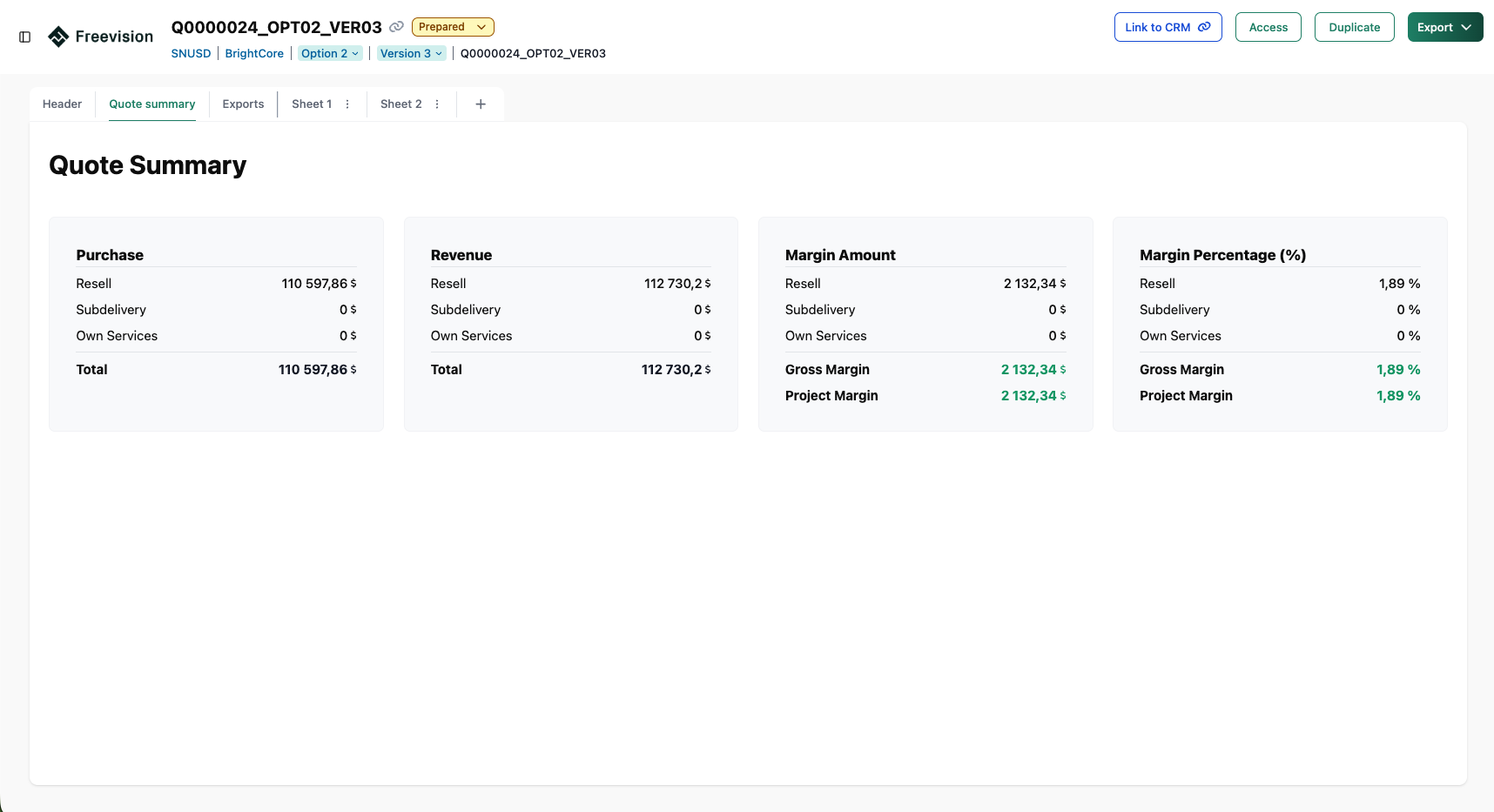The height and width of the screenshot is (812, 1494).
Task: Expand the Prepared status dropdown
Action: (x=453, y=27)
